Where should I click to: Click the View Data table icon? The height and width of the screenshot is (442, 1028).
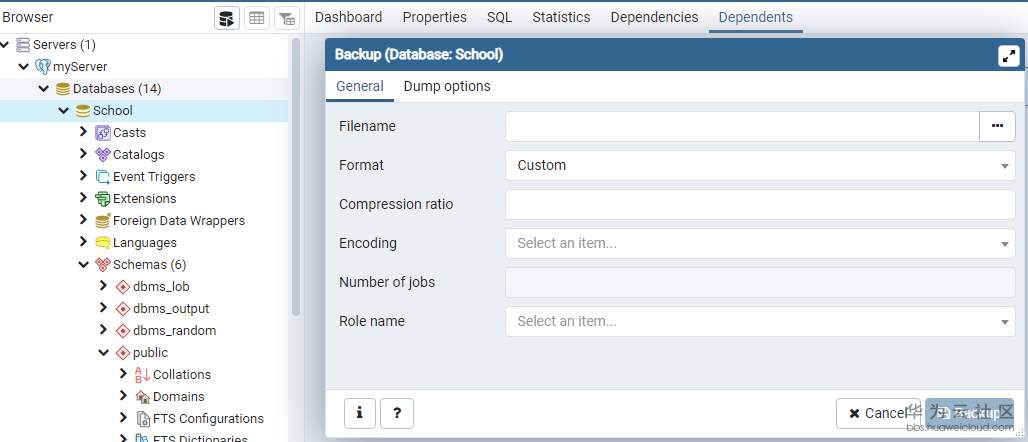tap(257, 18)
